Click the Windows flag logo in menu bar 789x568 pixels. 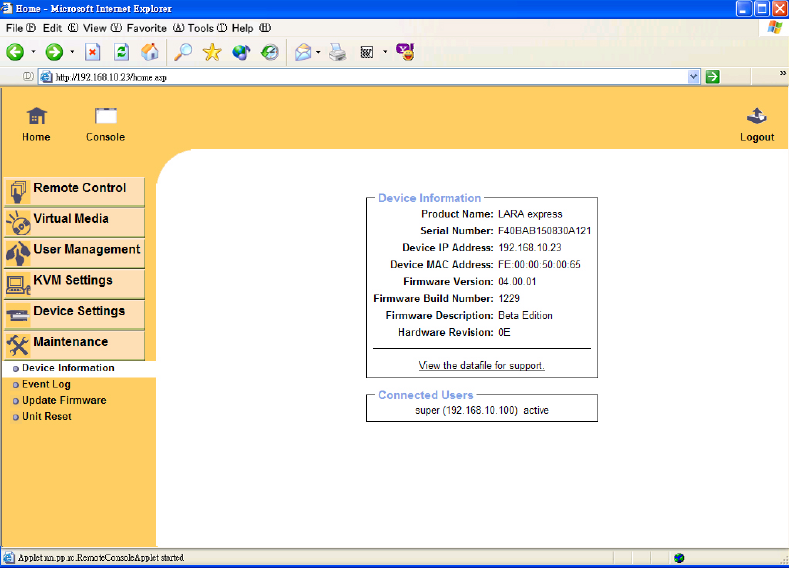pyautogui.click(x=775, y=28)
